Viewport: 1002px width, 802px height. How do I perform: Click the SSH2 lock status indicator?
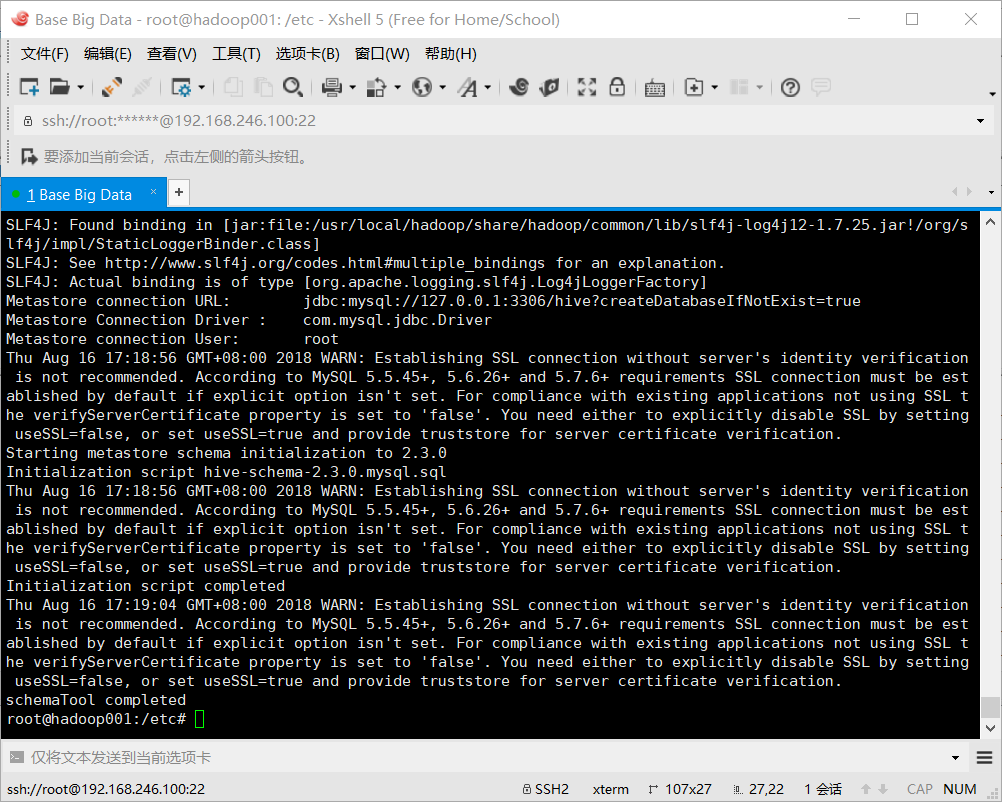546,789
